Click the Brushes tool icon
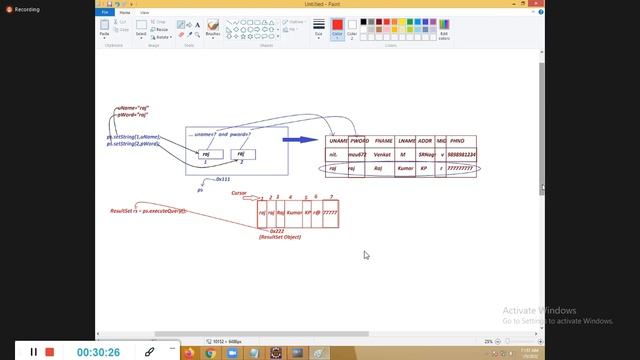The width and height of the screenshot is (640, 360). click(x=213, y=25)
